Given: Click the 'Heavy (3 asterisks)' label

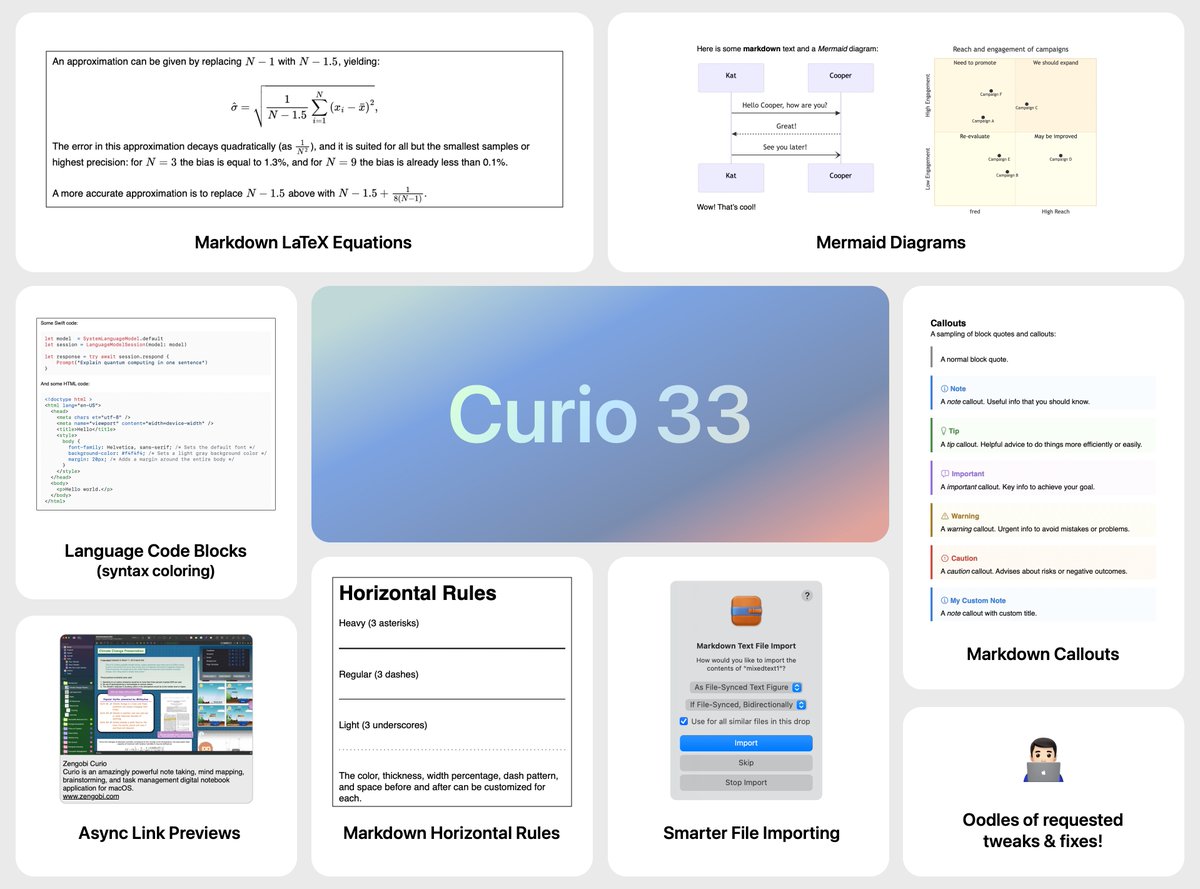Looking at the screenshot, I should [x=379, y=623].
